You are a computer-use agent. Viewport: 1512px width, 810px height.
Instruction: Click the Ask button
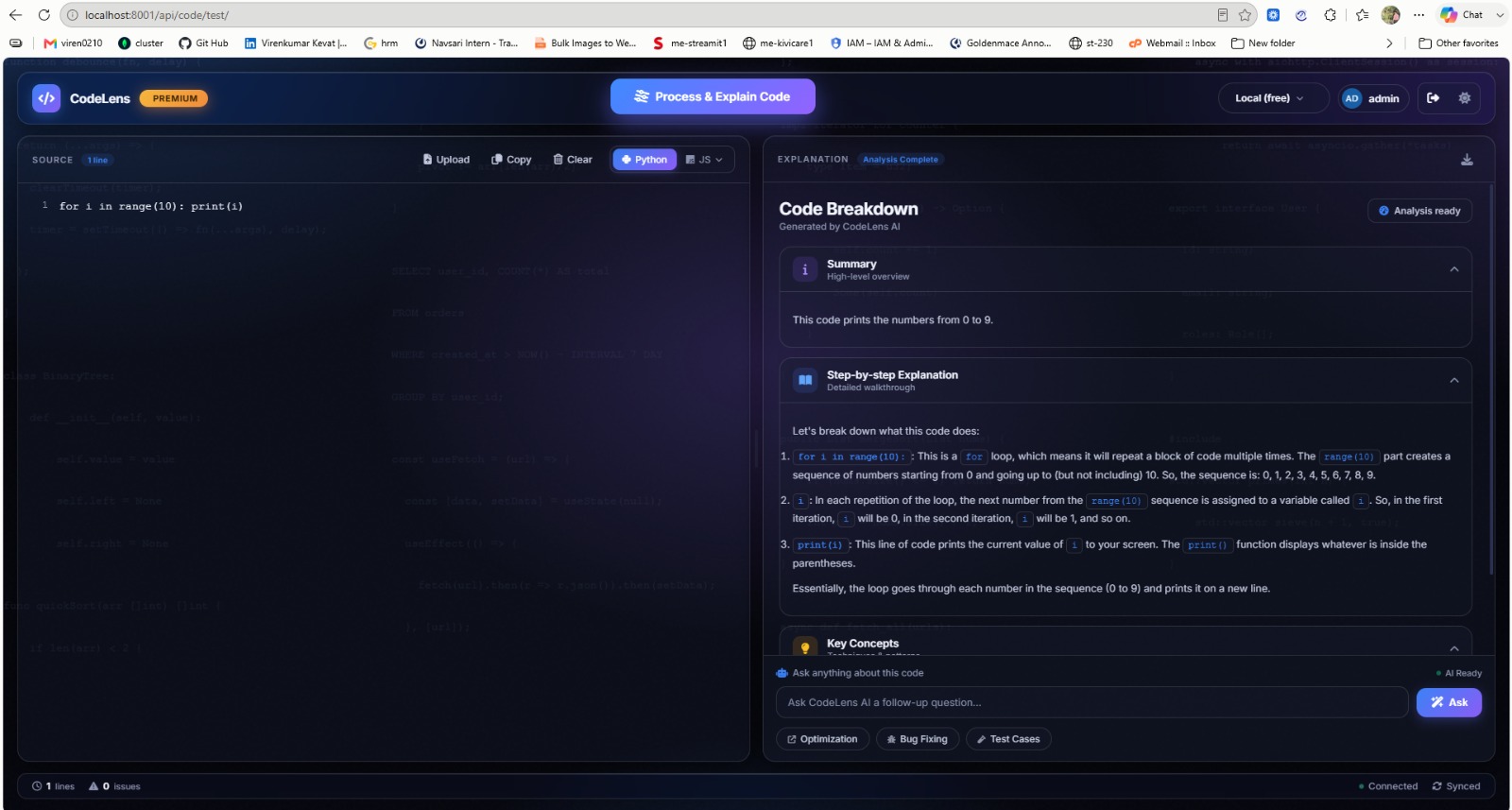pyautogui.click(x=1449, y=702)
